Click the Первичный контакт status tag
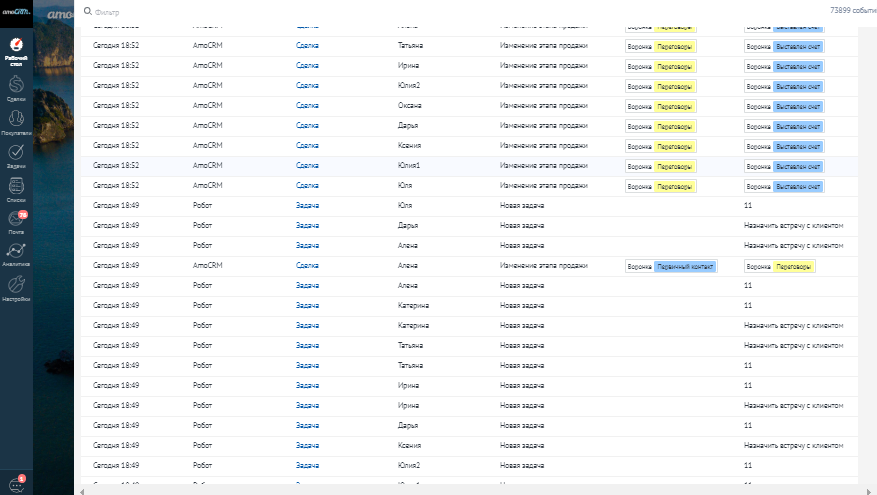 [685, 266]
